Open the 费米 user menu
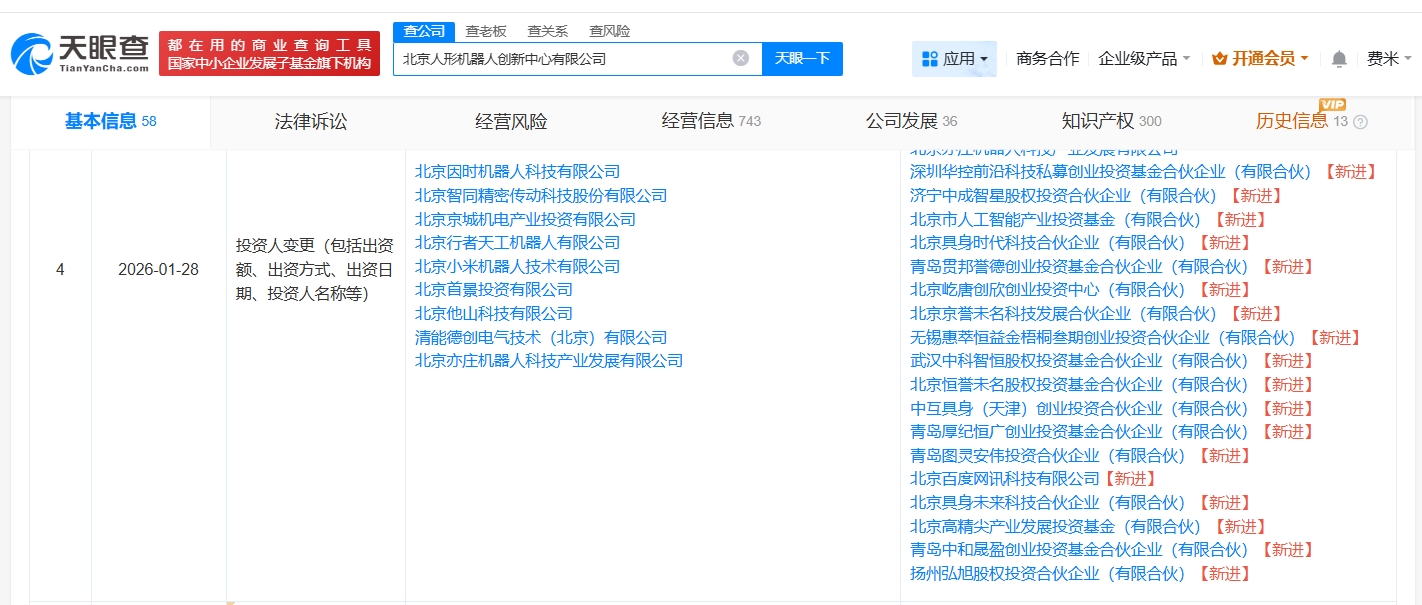The width and height of the screenshot is (1422, 605). (1382, 59)
